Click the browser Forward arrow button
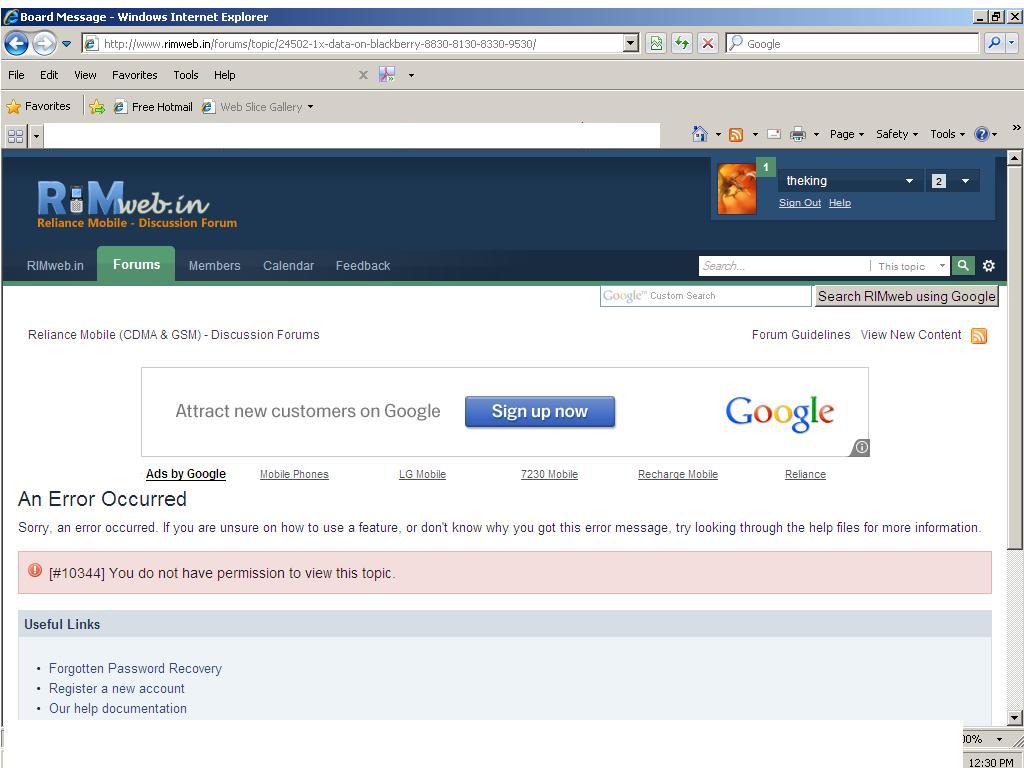1024x768 pixels. click(x=44, y=44)
